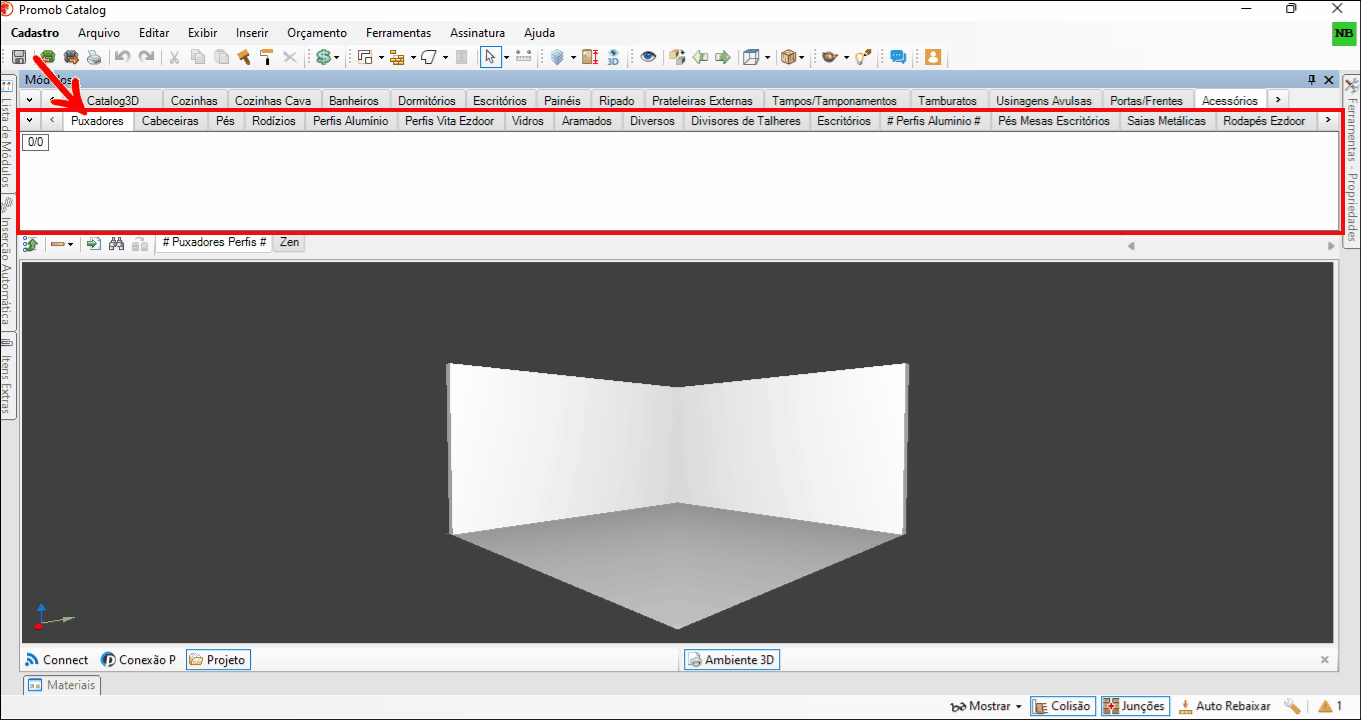Image resolution: width=1361 pixels, height=720 pixels.
Task: Click the green right arrow icon
Action: click(723, 57)
